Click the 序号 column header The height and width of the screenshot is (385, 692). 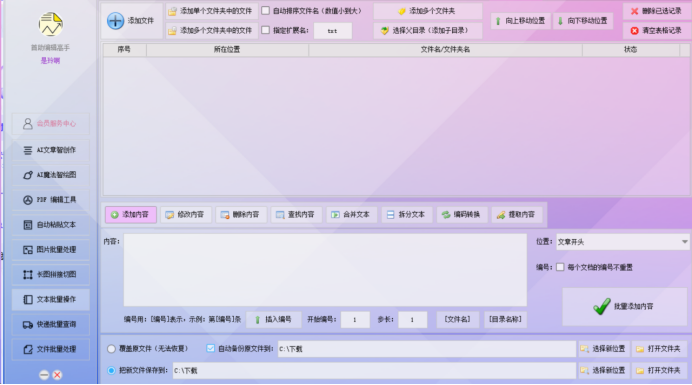pos(124,49)
